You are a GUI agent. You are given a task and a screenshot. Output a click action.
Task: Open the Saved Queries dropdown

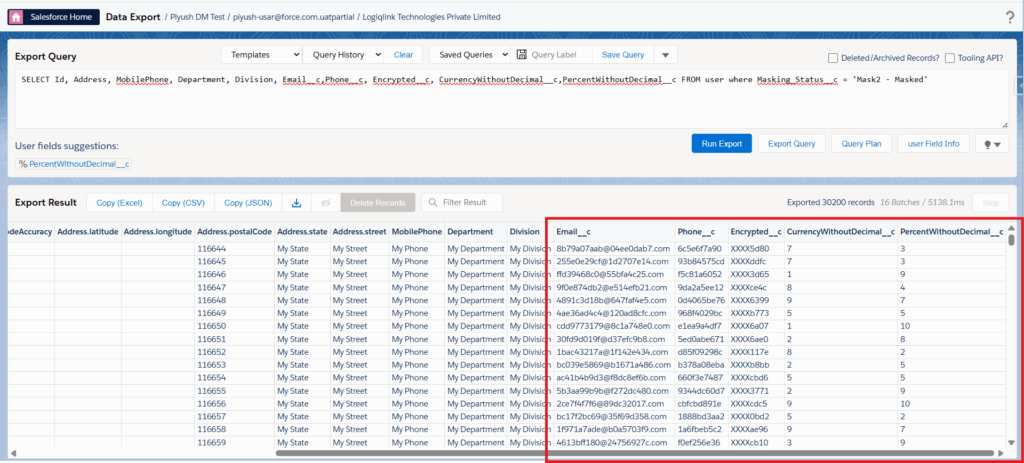(469, 55)
